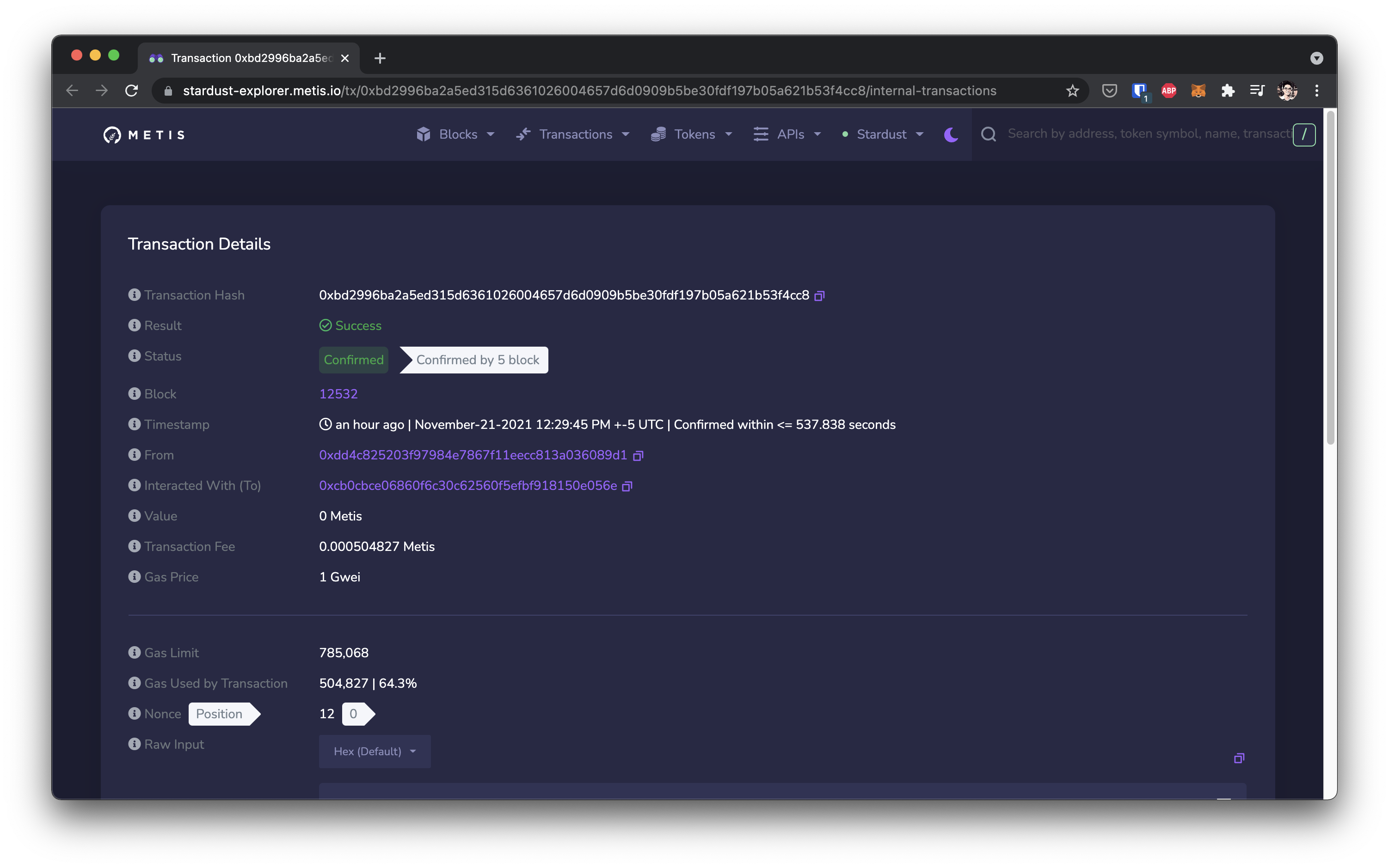Click the Metis logo
This screenshot has width=1389, height=868.
pos(144,135)
